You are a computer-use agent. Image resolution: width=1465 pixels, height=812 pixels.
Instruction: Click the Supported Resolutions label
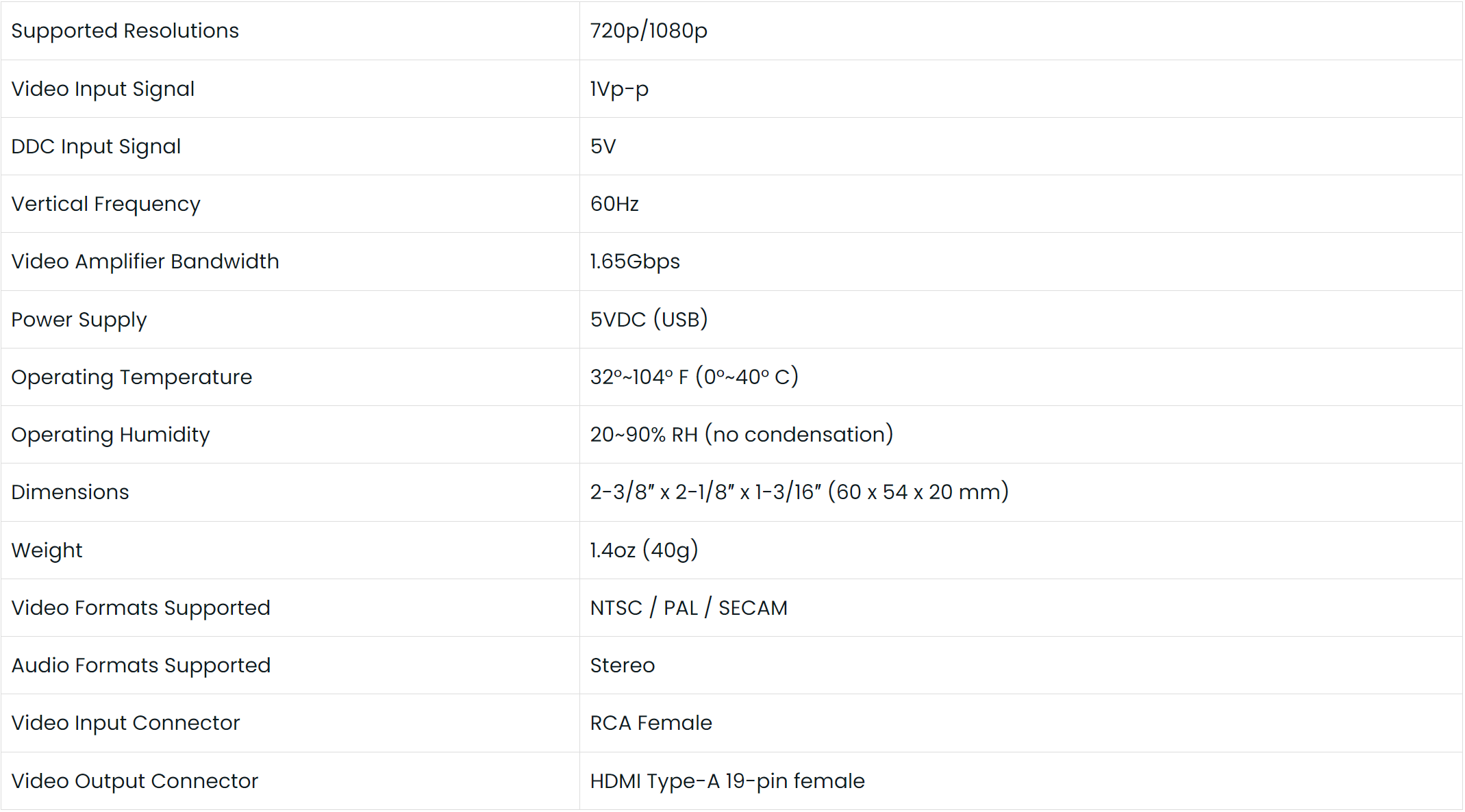point(125,31)
